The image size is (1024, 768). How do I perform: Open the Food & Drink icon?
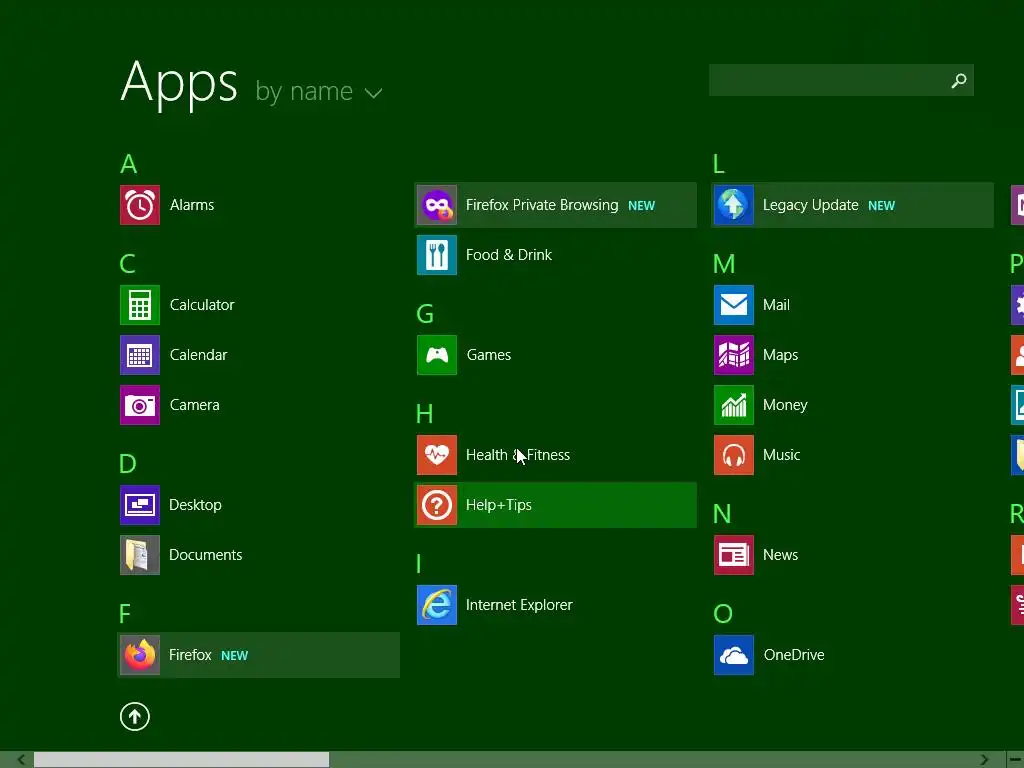point(437,255)
